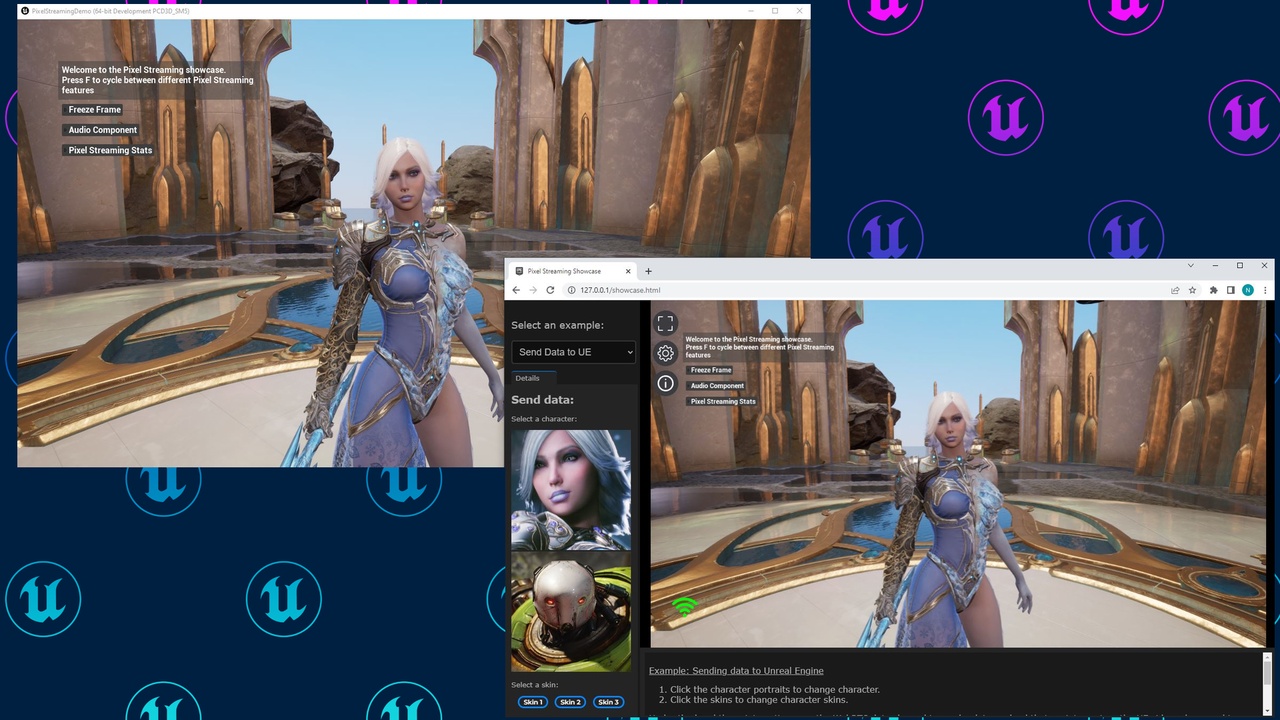This screenshot has height=720, width=1280.
Task: Click the PixelStreamingDemo window title icon
Action: point(25,11)
